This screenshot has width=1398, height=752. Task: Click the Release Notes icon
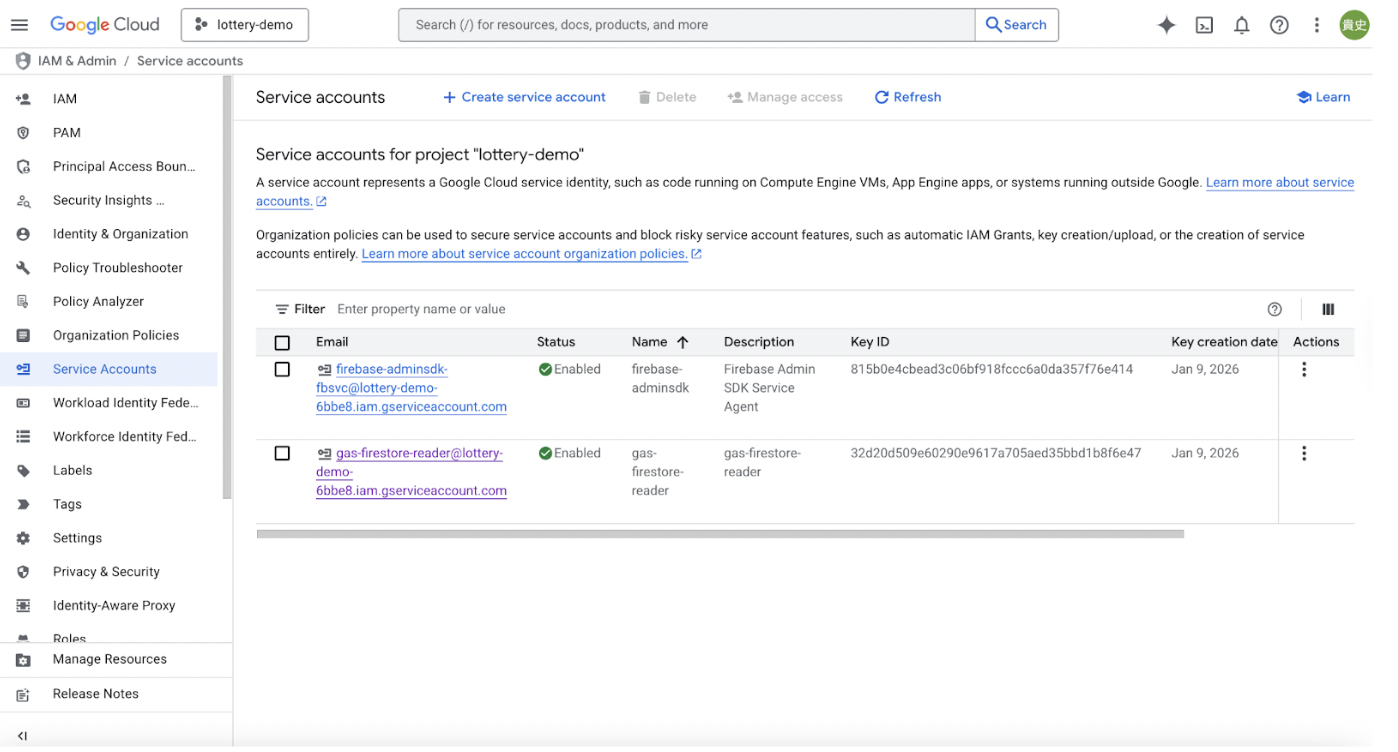click(23, 694)
